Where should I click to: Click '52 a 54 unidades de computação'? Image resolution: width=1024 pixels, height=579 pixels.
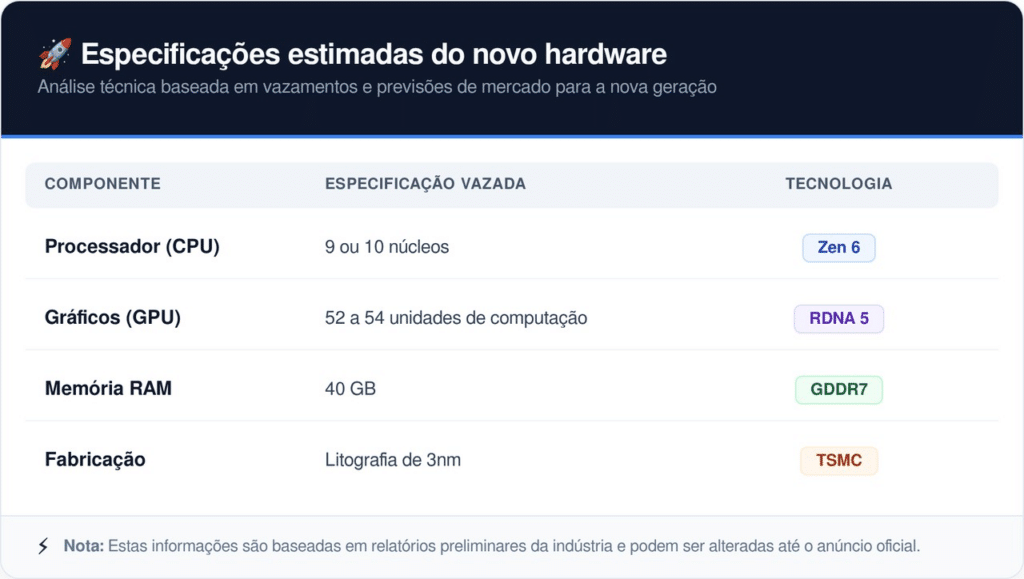pos(456,318)
